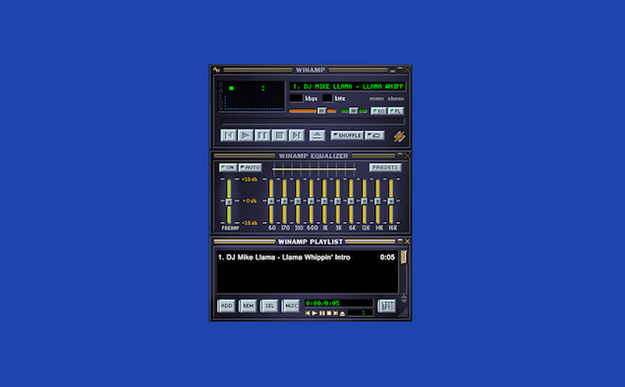This screenshot has width=625, height=387.
Task: Open files with the Eject button
Action: click(317, 136)
